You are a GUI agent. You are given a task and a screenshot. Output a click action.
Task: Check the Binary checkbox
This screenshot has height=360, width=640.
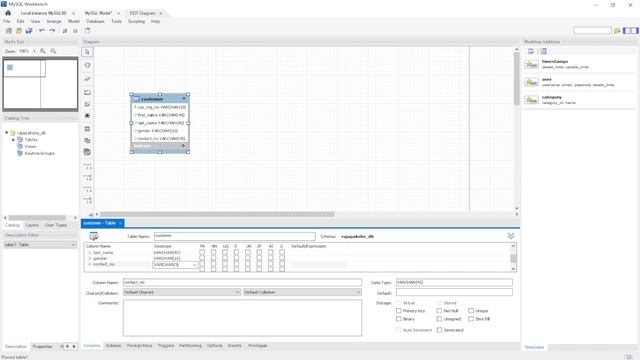(x=399, y=319)
